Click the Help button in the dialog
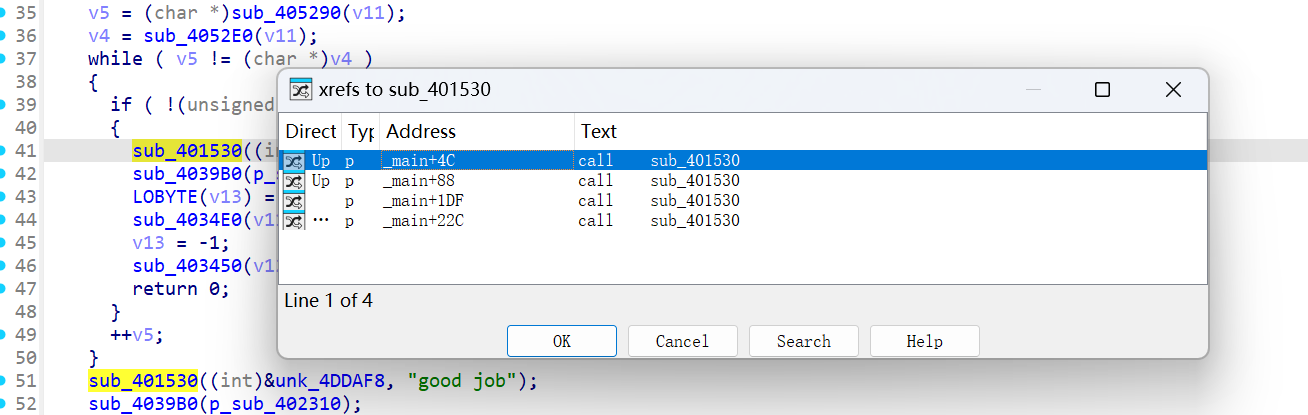 pos(924,341)
